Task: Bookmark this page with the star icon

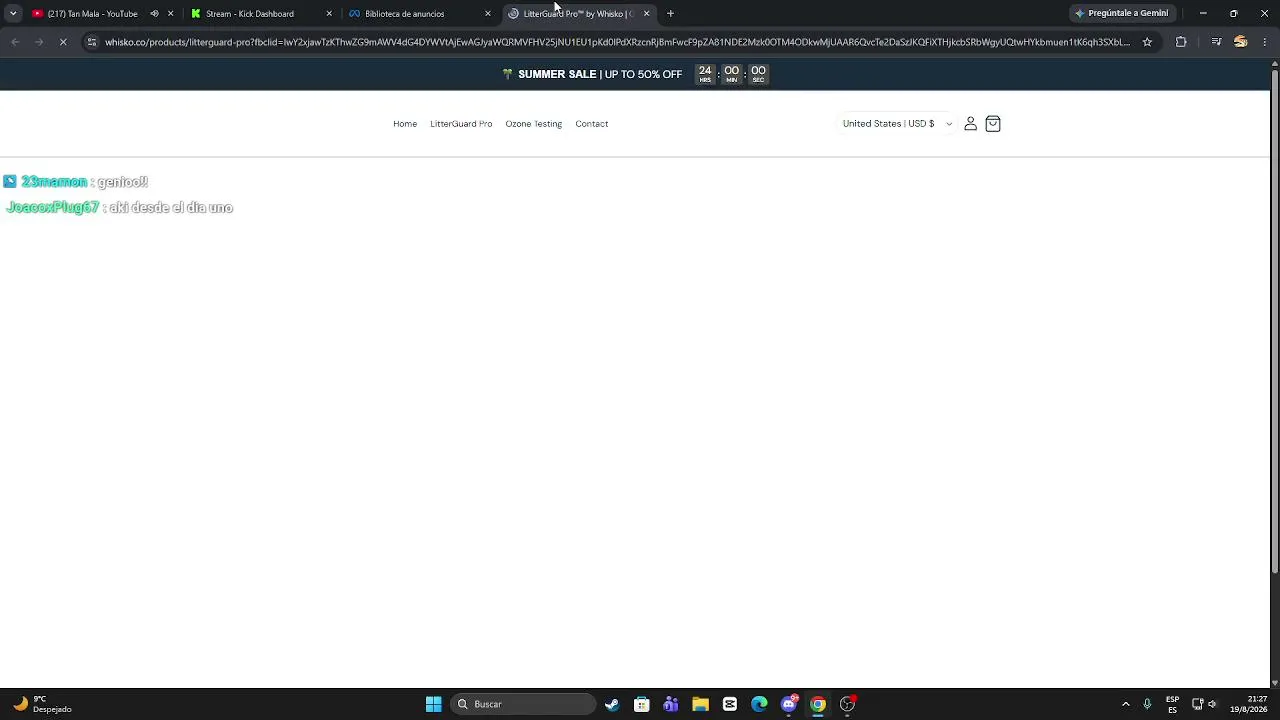Action: pyautogui.click(x=1147, y=42)
